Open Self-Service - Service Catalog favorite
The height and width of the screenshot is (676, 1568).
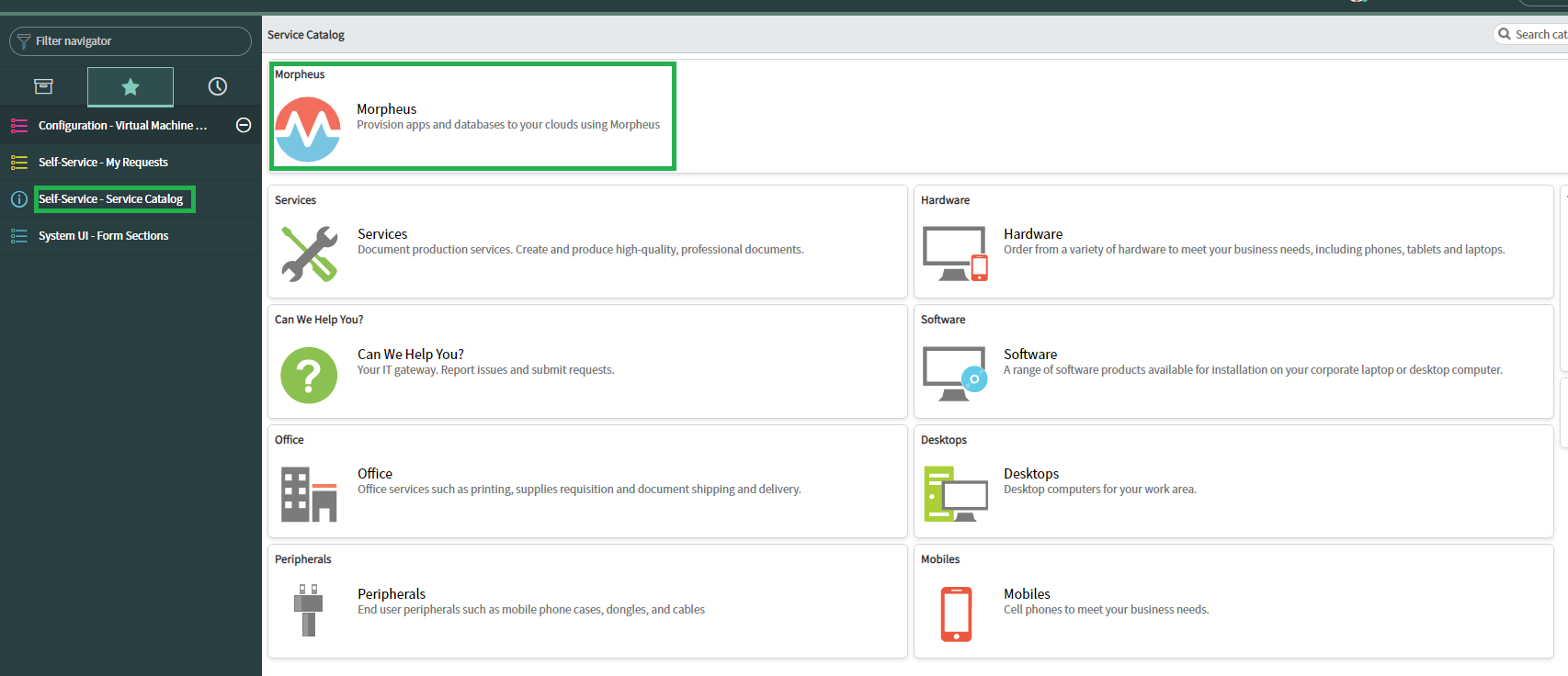pos(111,198)
